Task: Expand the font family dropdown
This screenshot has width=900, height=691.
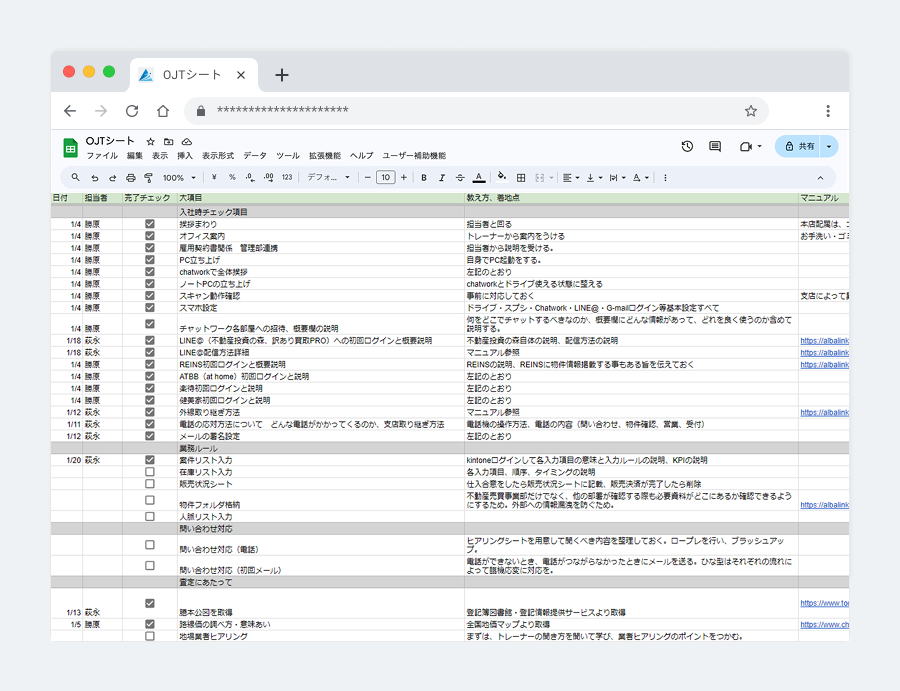Action: tap(328, 177)
